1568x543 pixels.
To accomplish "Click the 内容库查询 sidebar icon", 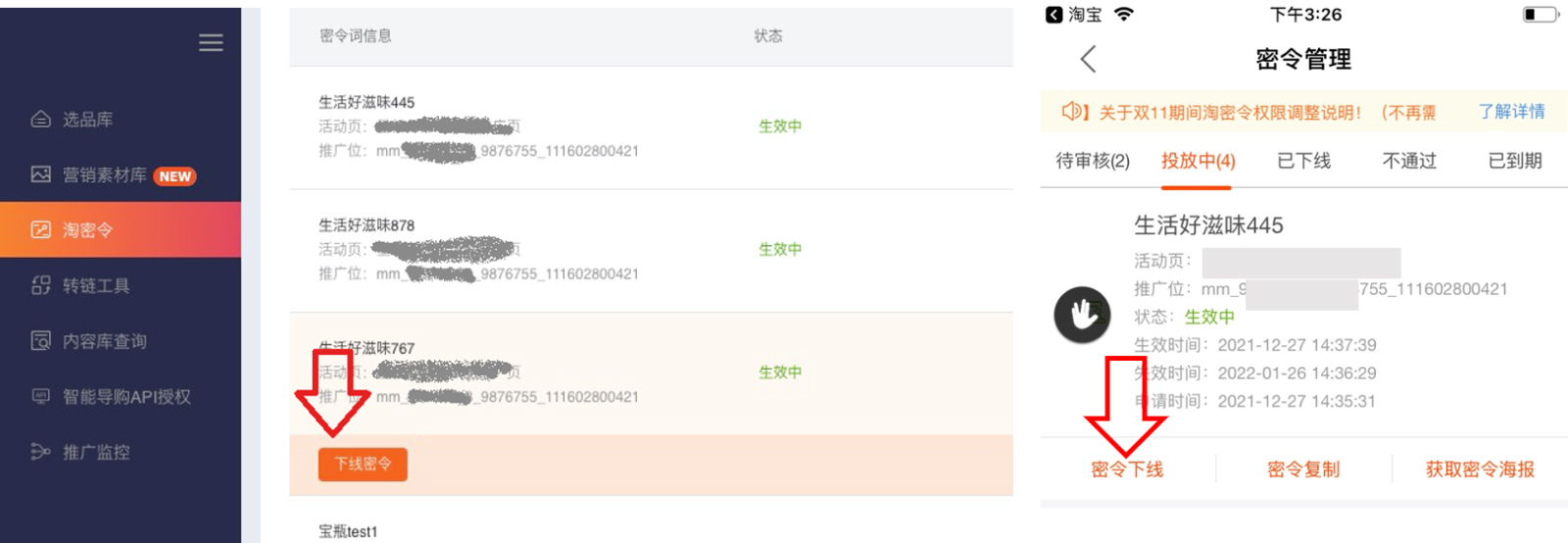I will coord(41,341).
